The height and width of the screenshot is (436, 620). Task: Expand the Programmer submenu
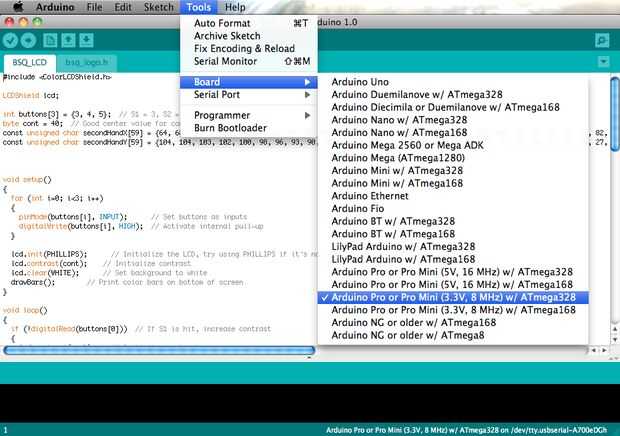point(249,115)
